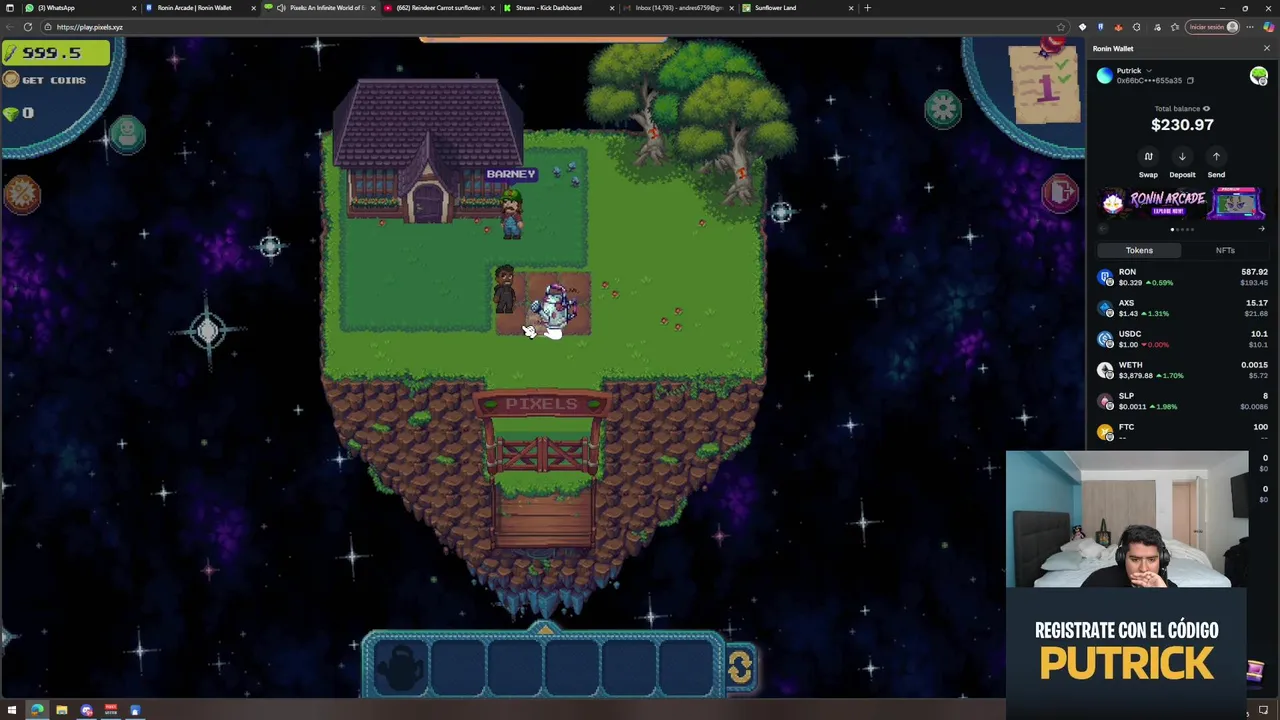Screen dimensions: 1280x720
Task: Open the FTC token row
Action: tap(1183, 432)
